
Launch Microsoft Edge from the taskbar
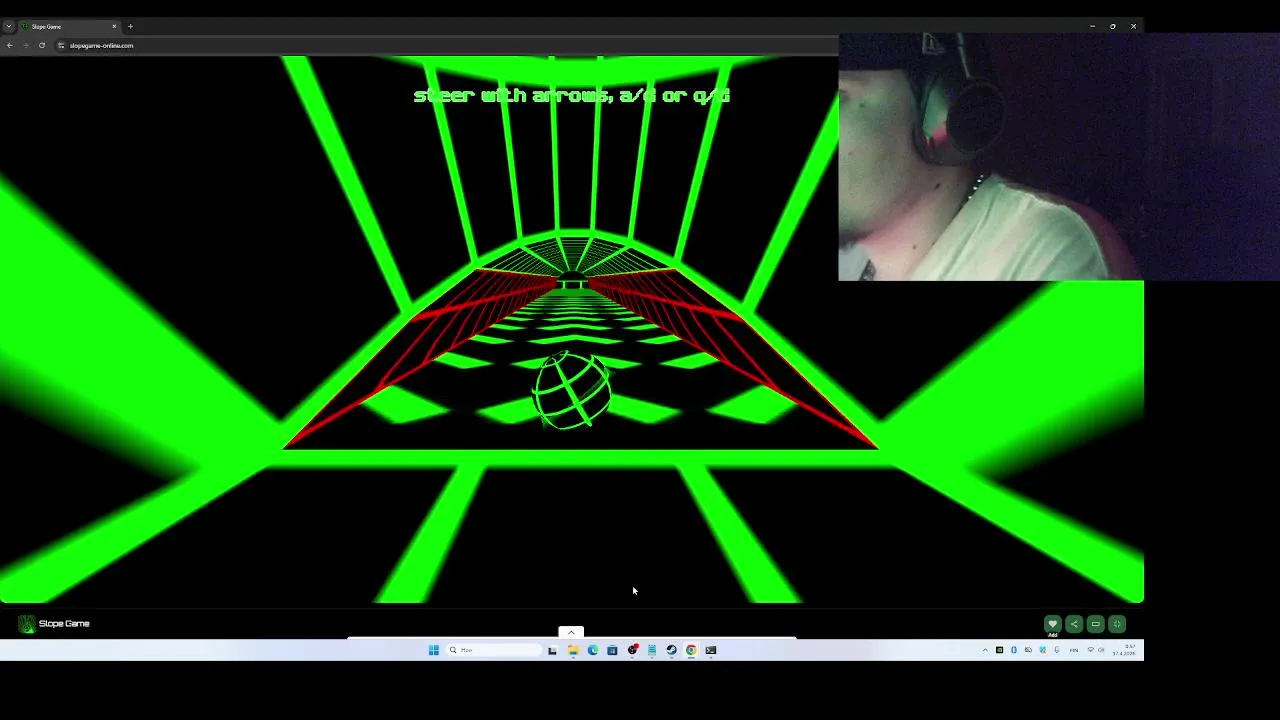(x=593, y=650)
